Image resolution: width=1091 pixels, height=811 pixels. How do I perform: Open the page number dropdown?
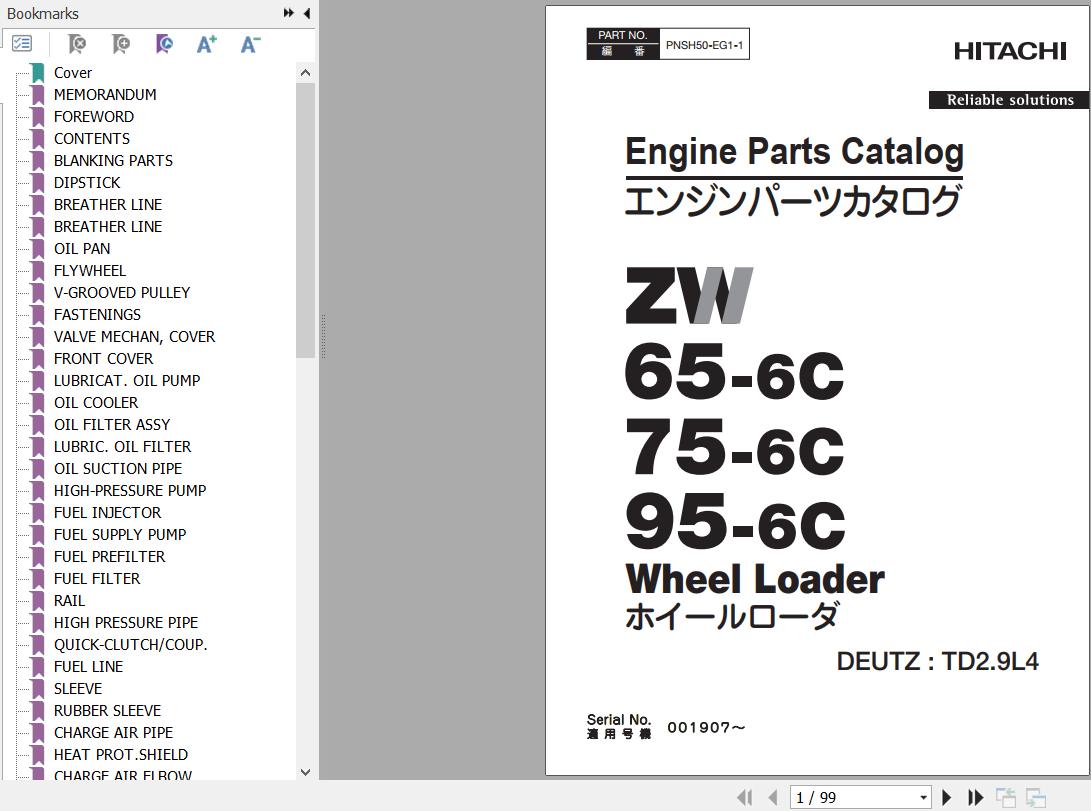click(923, 797)
